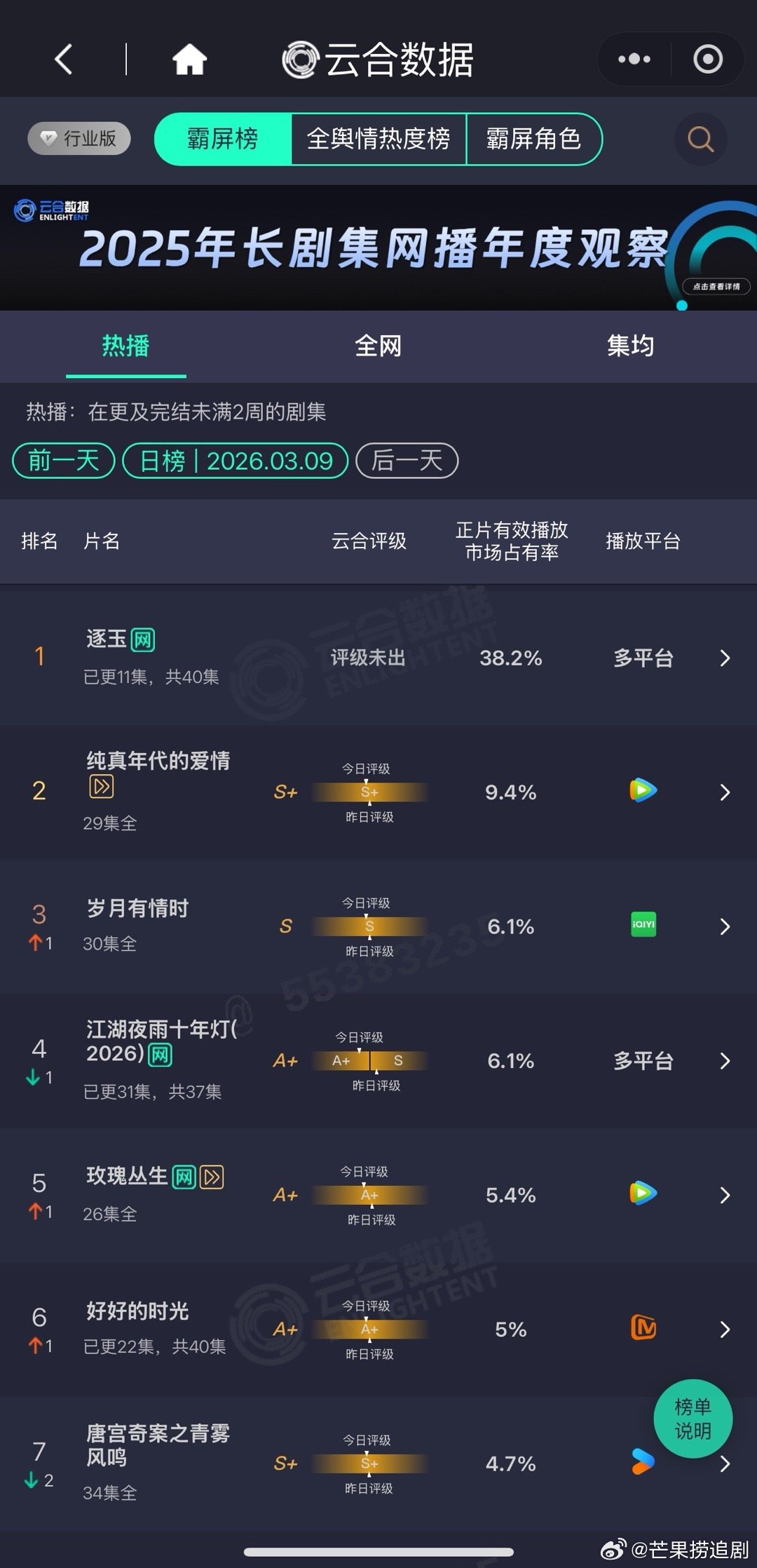Screen dimensions: 757x1568
Task: Expand 岁月有情时 row chevron
Action: click(725, 926)
